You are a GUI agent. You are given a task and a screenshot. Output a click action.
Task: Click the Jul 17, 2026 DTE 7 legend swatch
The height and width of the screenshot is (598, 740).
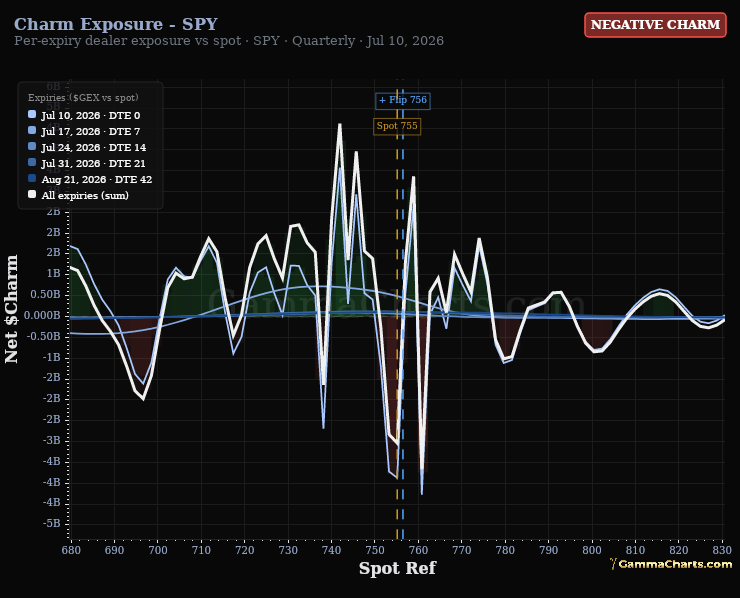pyautogui.click(x=32, y=130)
